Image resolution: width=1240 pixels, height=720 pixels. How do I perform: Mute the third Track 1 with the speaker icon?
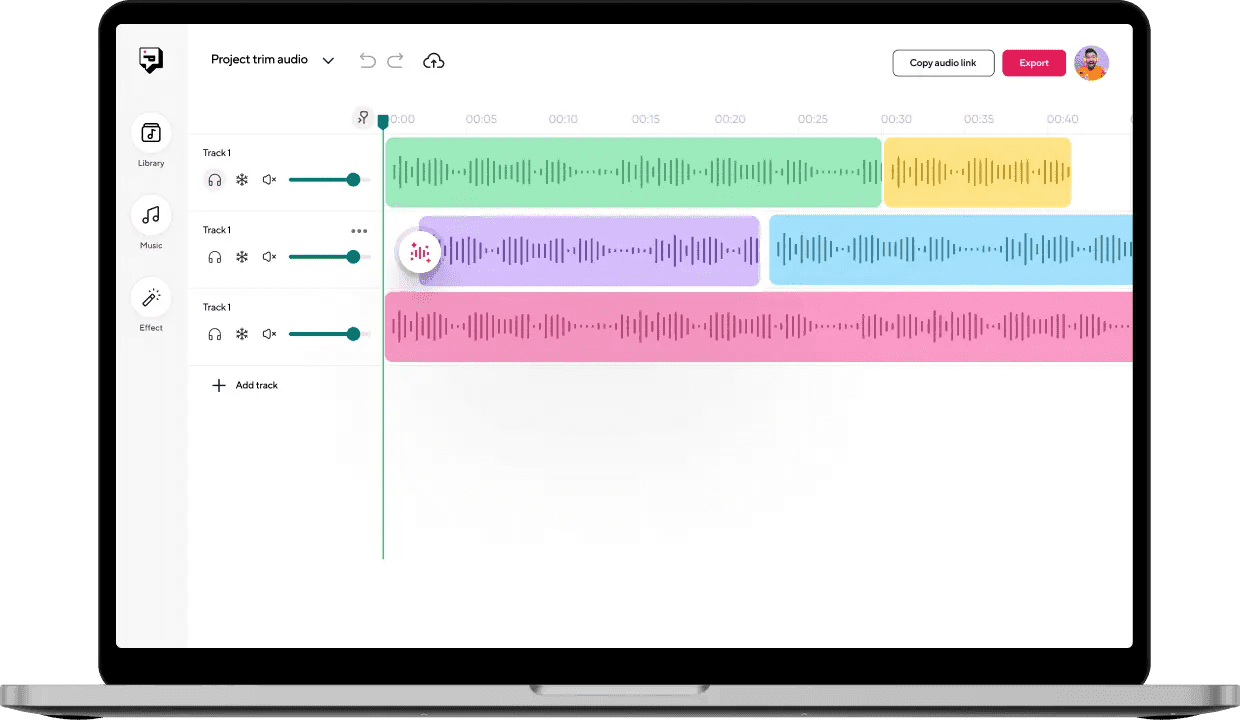[x=269, y=334]
